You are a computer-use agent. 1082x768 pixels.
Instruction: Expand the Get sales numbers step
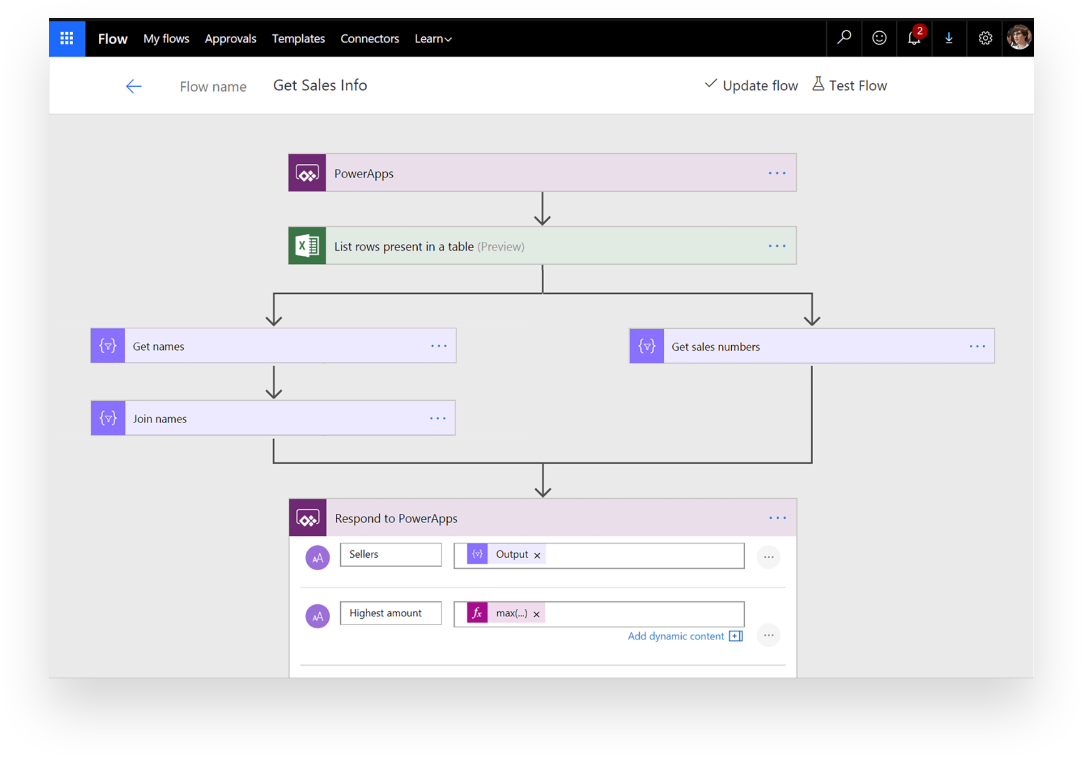pyautogui.click(x=812, y=346)
